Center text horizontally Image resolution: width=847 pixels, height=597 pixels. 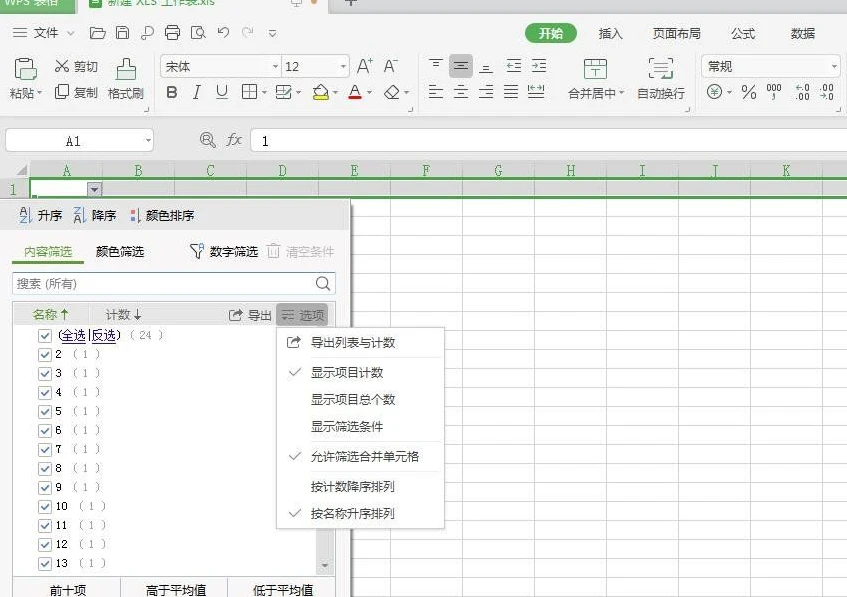click(461, 92)
